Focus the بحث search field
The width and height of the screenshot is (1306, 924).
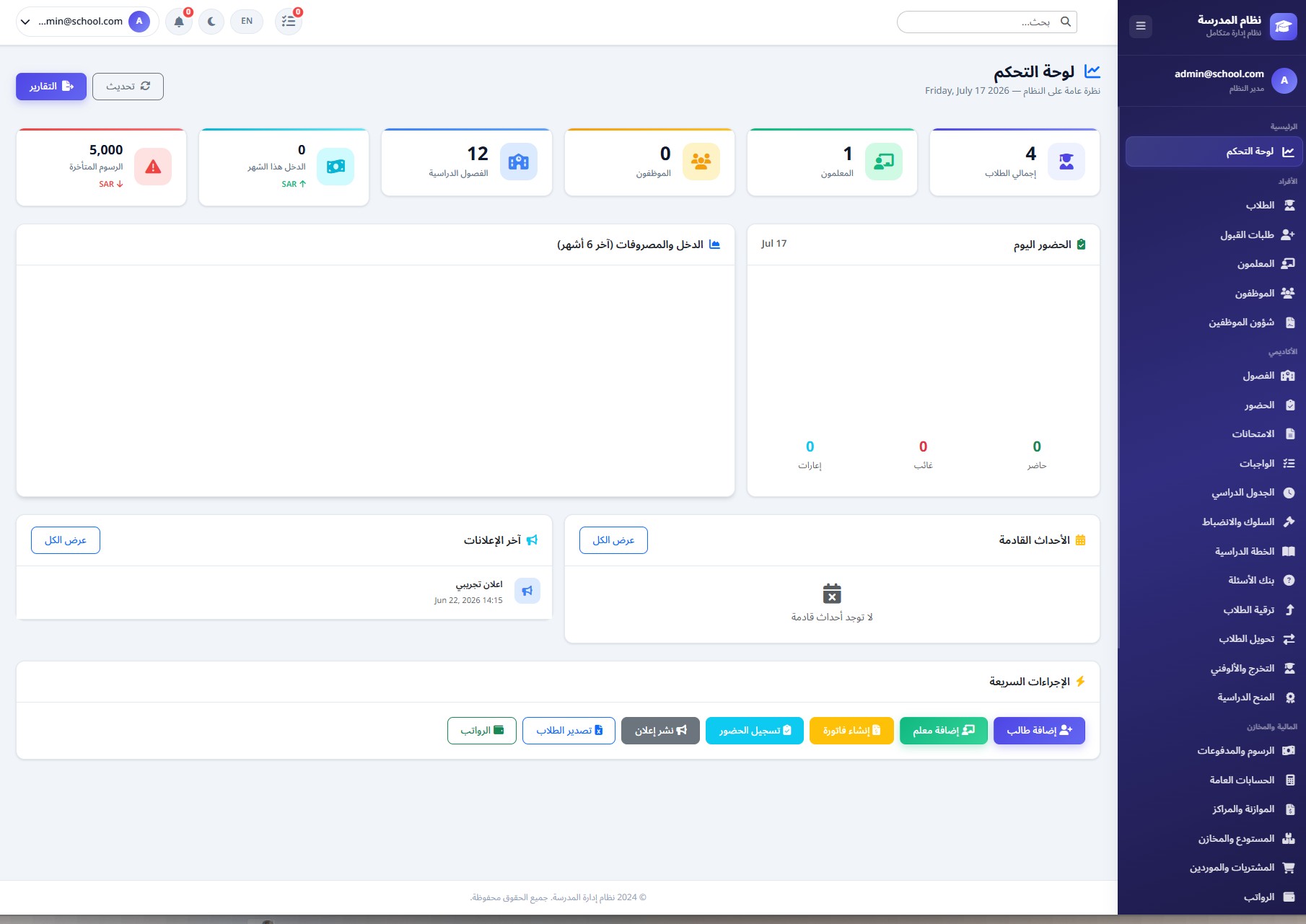986,22
